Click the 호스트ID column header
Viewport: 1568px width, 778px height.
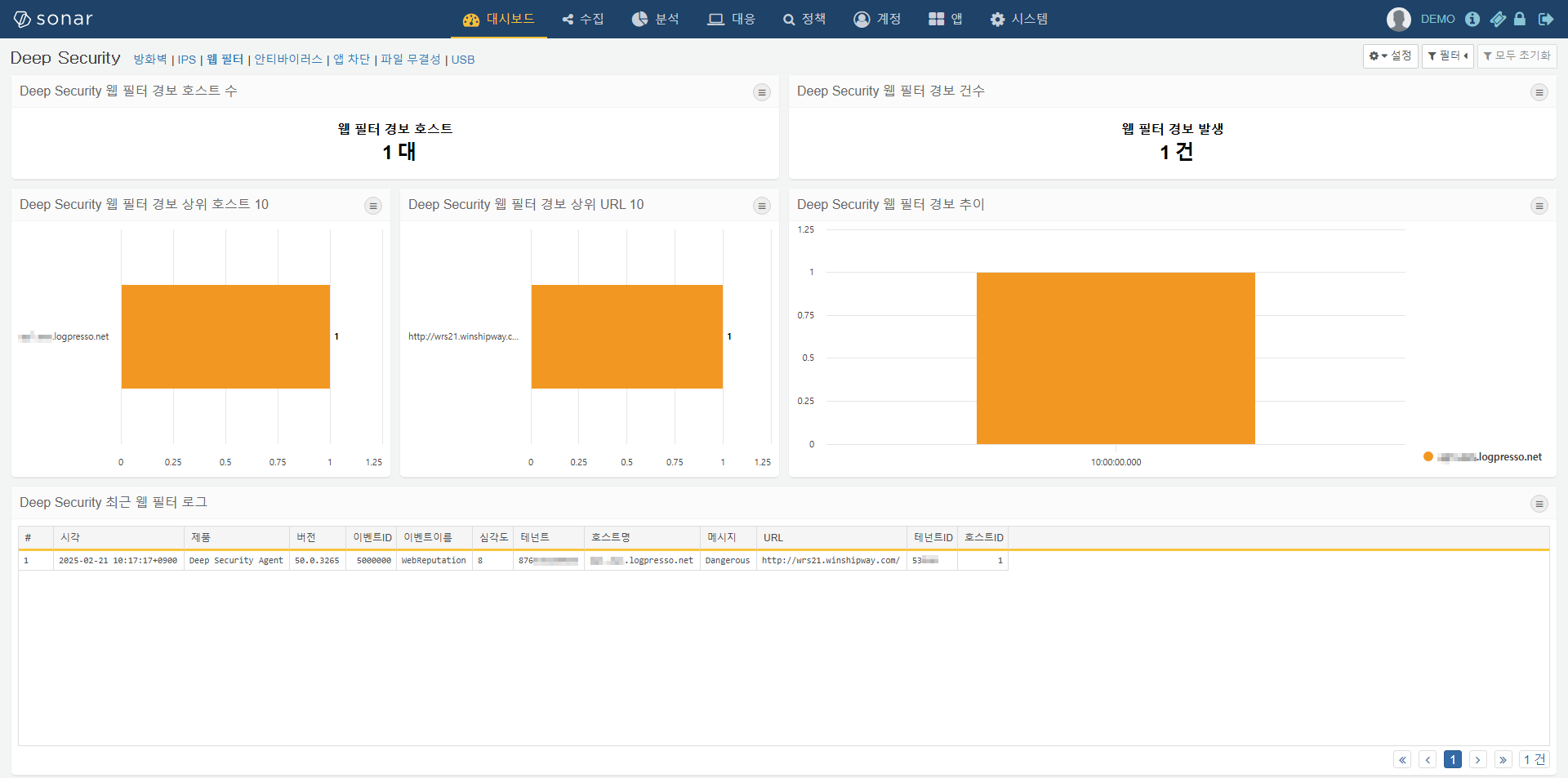982,537
